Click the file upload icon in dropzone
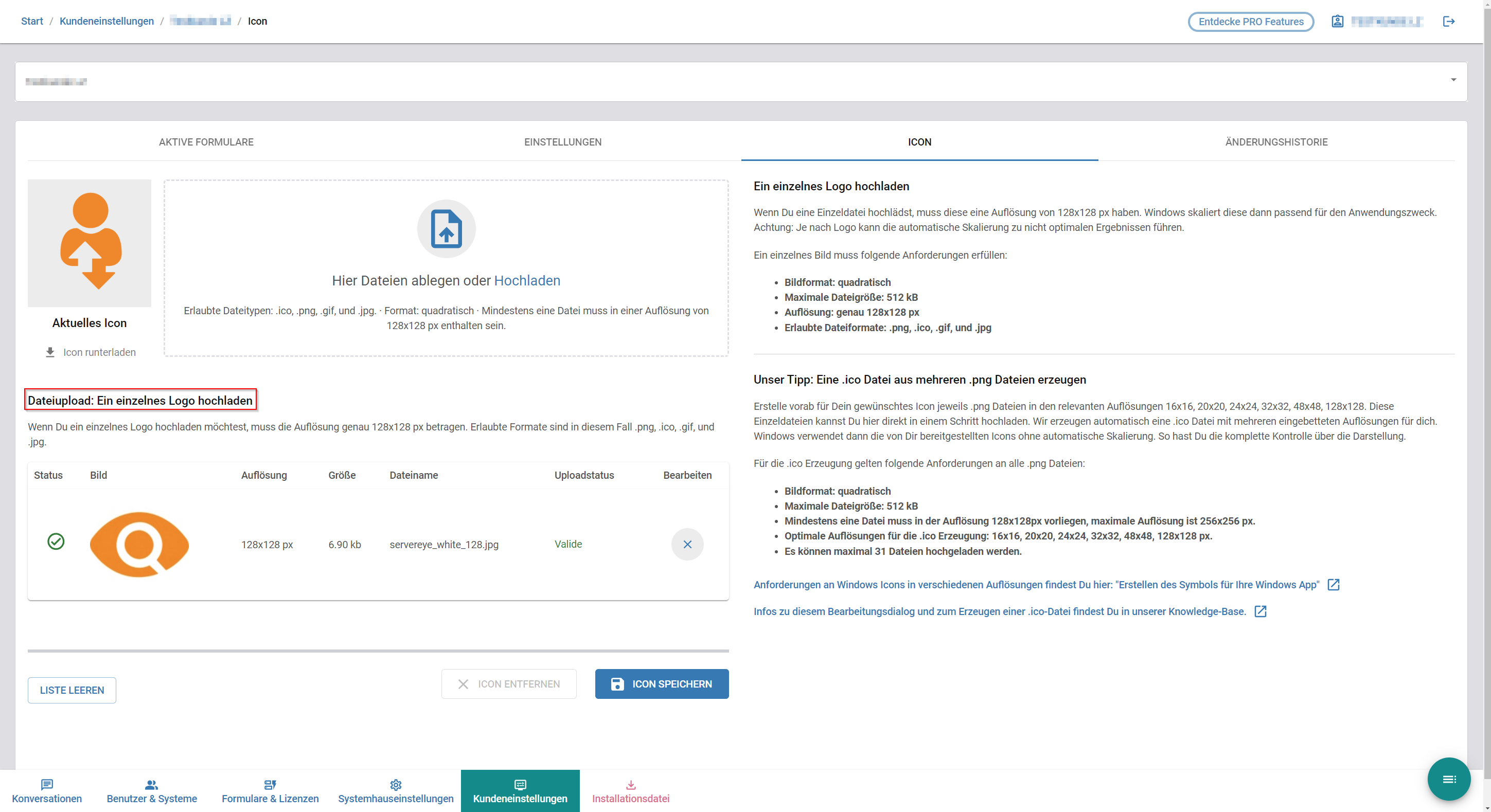The width and height of the screenshot is (1491, 812). click(446, 229)
